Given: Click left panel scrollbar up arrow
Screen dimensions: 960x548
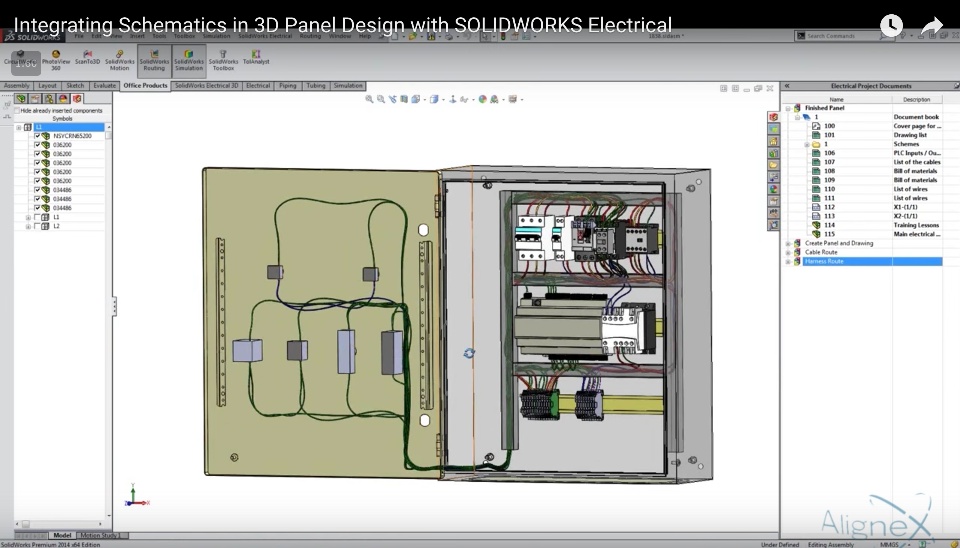Looking at the screenshot, I should tap(109, 127).
